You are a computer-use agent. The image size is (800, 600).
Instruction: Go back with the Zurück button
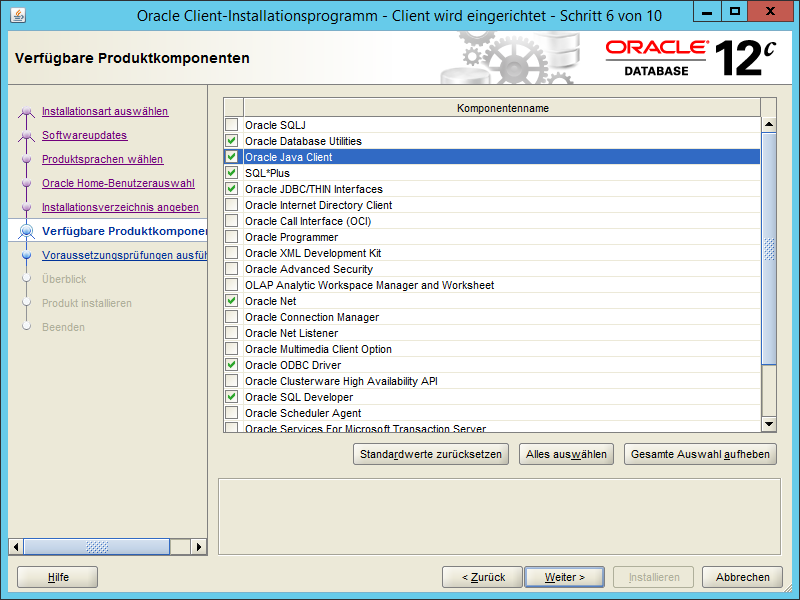click(x=482, y=577)
